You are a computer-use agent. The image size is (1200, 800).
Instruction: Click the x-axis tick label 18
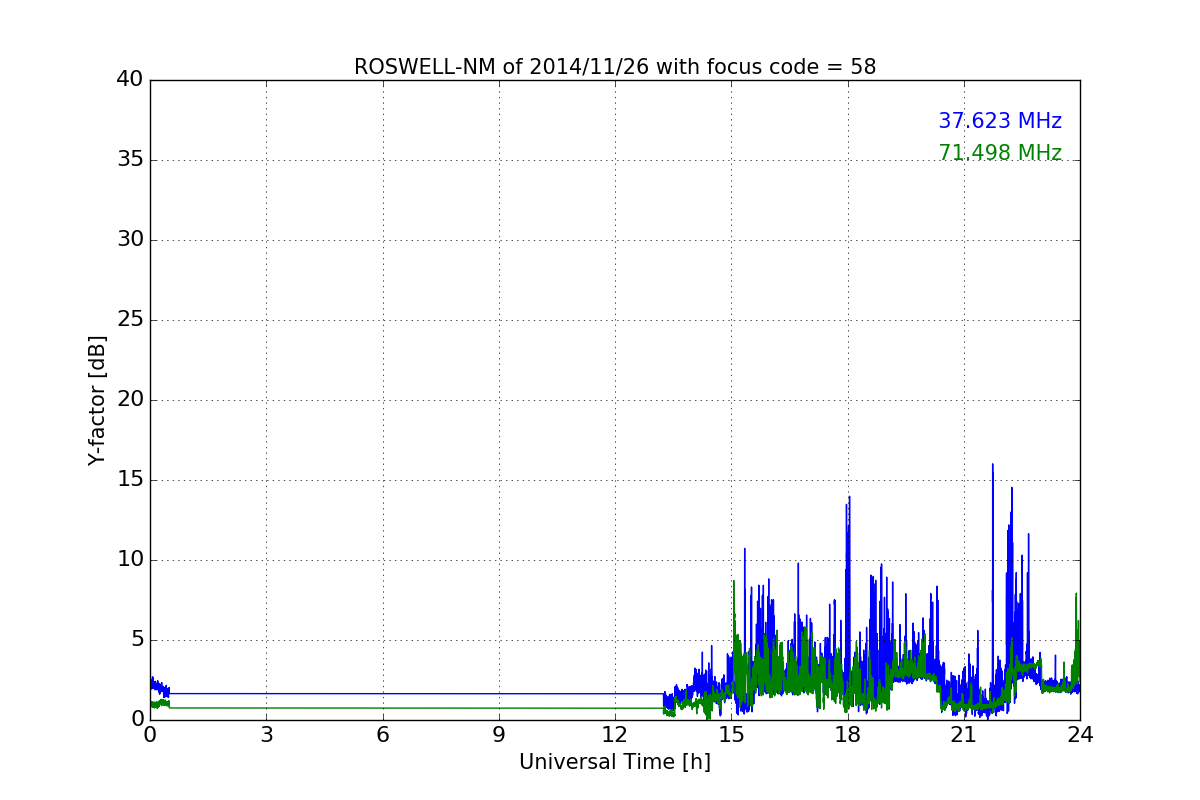848,735
